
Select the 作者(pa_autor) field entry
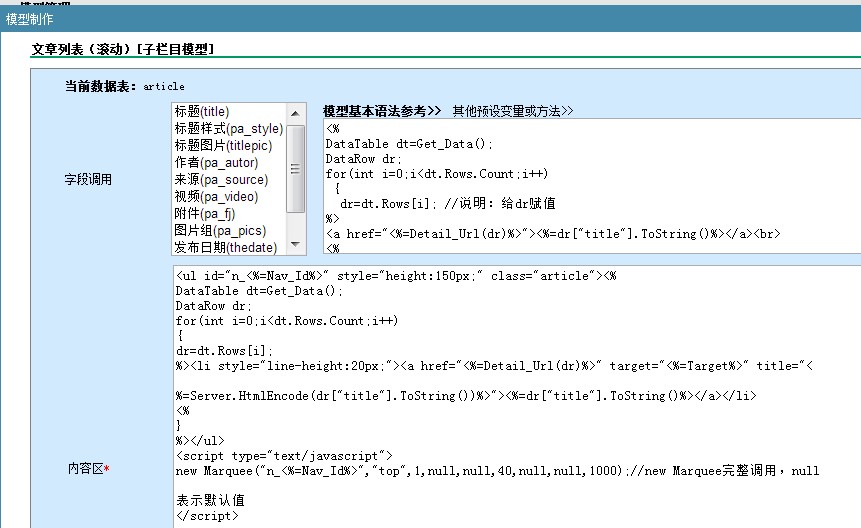pos(216,163)
